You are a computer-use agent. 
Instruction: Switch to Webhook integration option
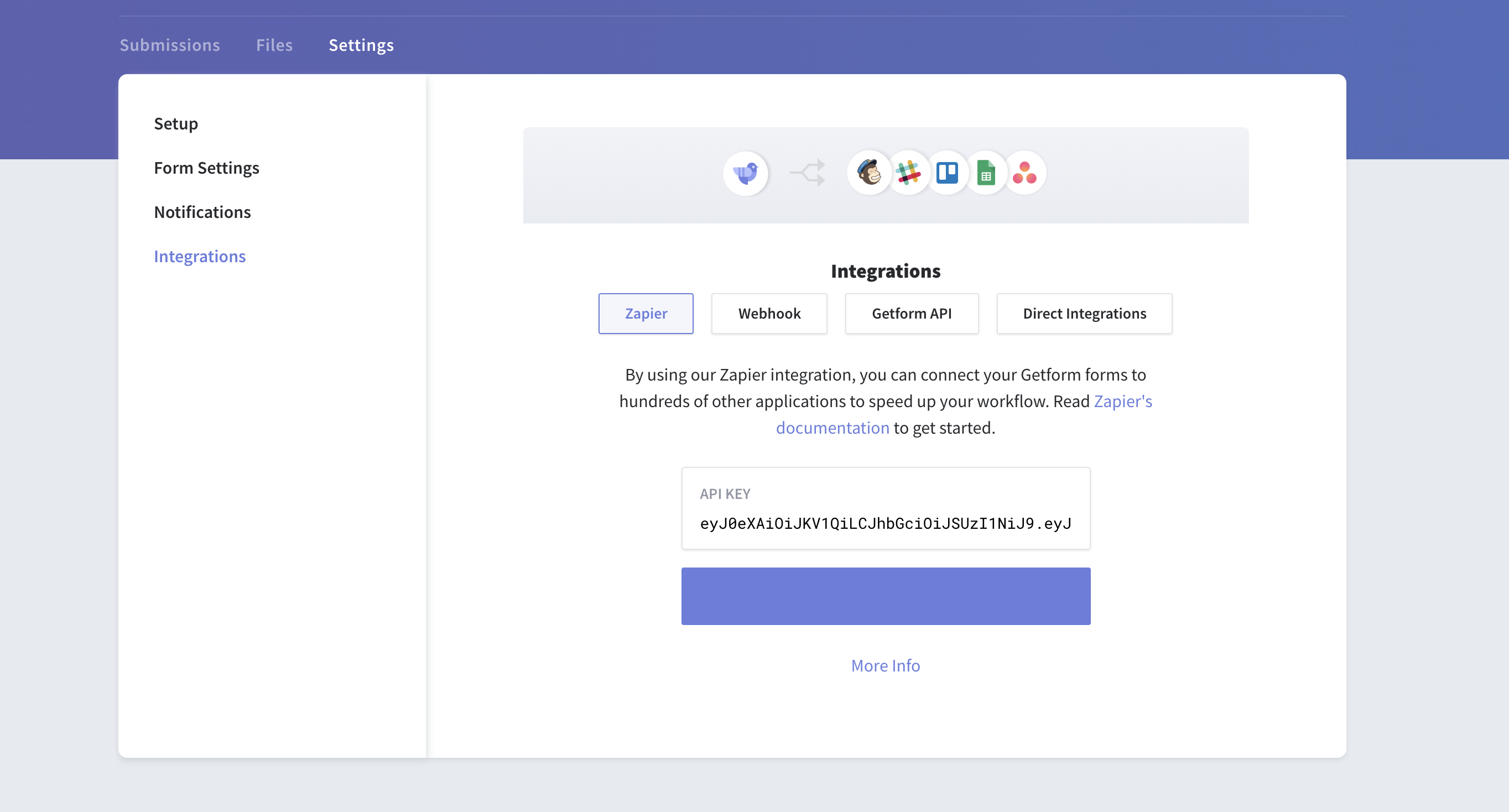(769, 314)
